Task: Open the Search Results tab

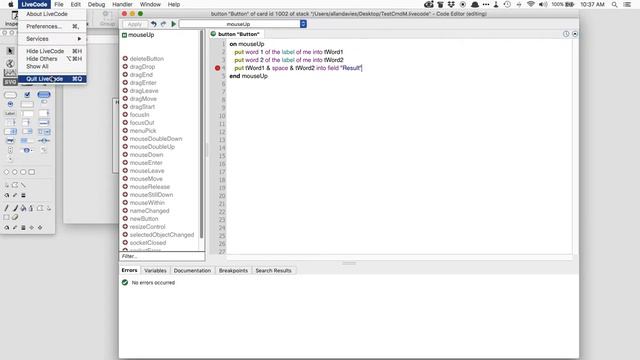Action: click(x=273, y=271)
